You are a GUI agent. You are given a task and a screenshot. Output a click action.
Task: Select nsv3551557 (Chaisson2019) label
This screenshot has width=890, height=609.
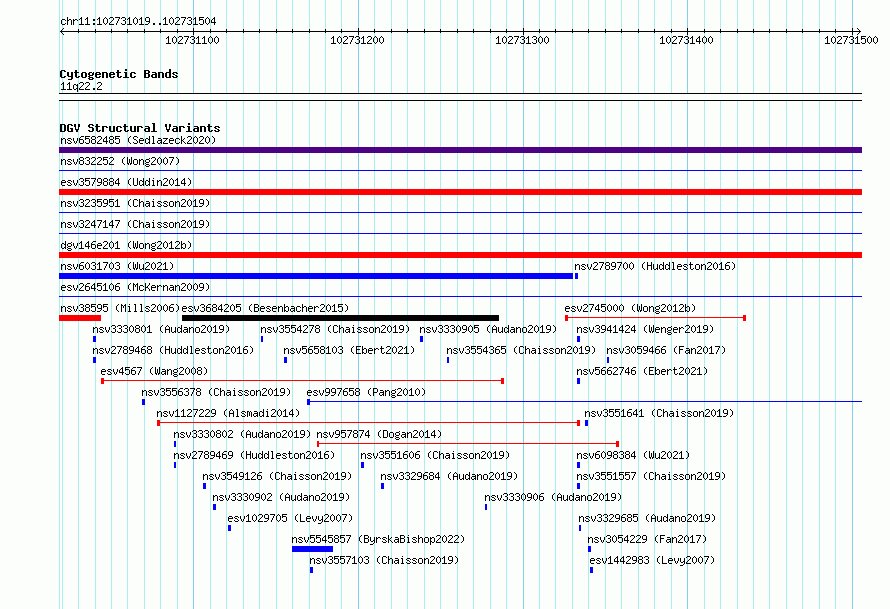[x=651, y=476]
